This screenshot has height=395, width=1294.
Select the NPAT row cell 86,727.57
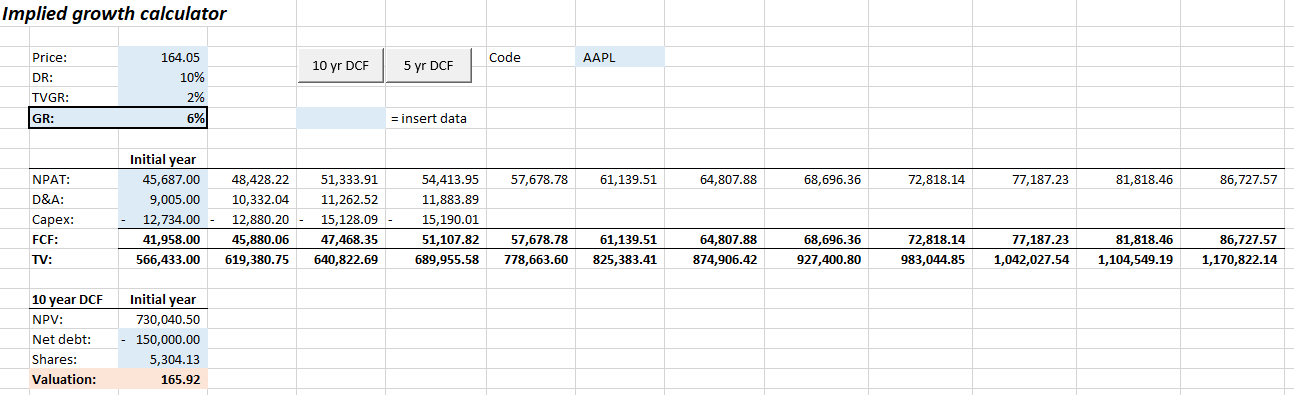[x=1233, y=180]
